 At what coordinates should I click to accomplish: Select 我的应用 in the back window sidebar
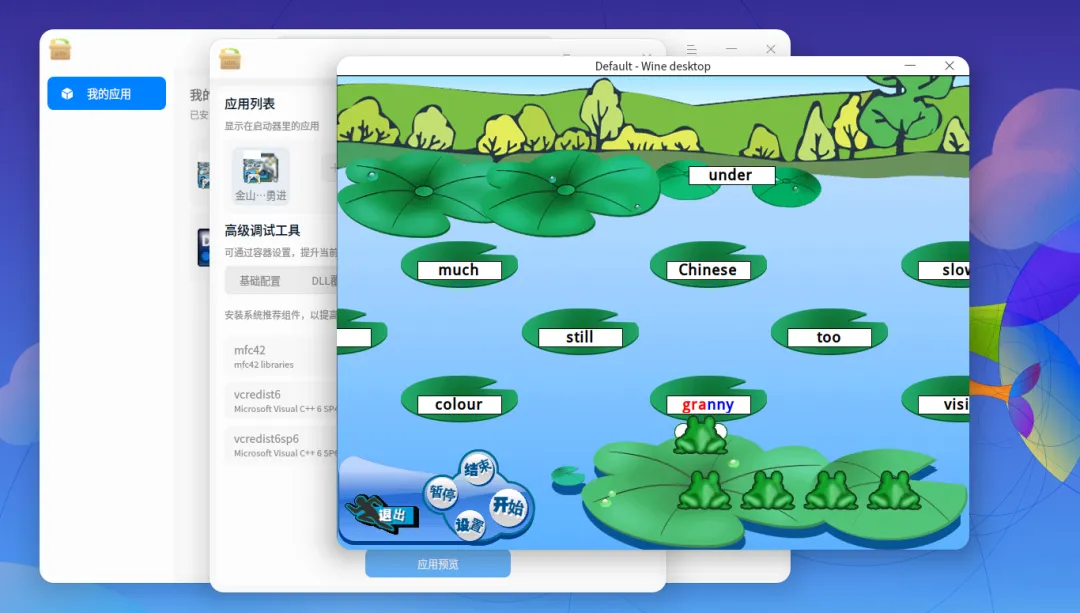coord(107,94)
